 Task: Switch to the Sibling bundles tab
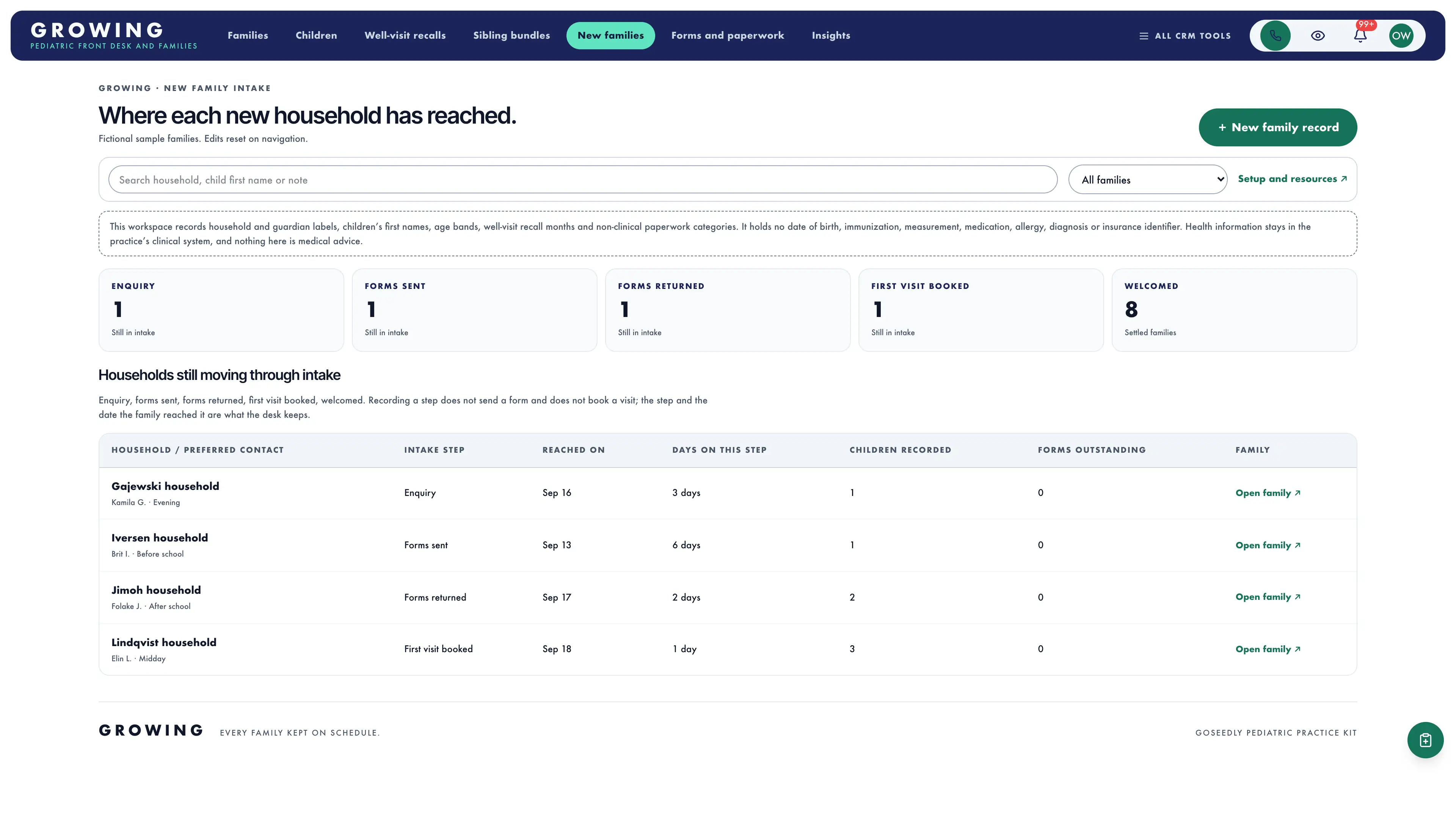pyautogui.click(x=511, y=36)
